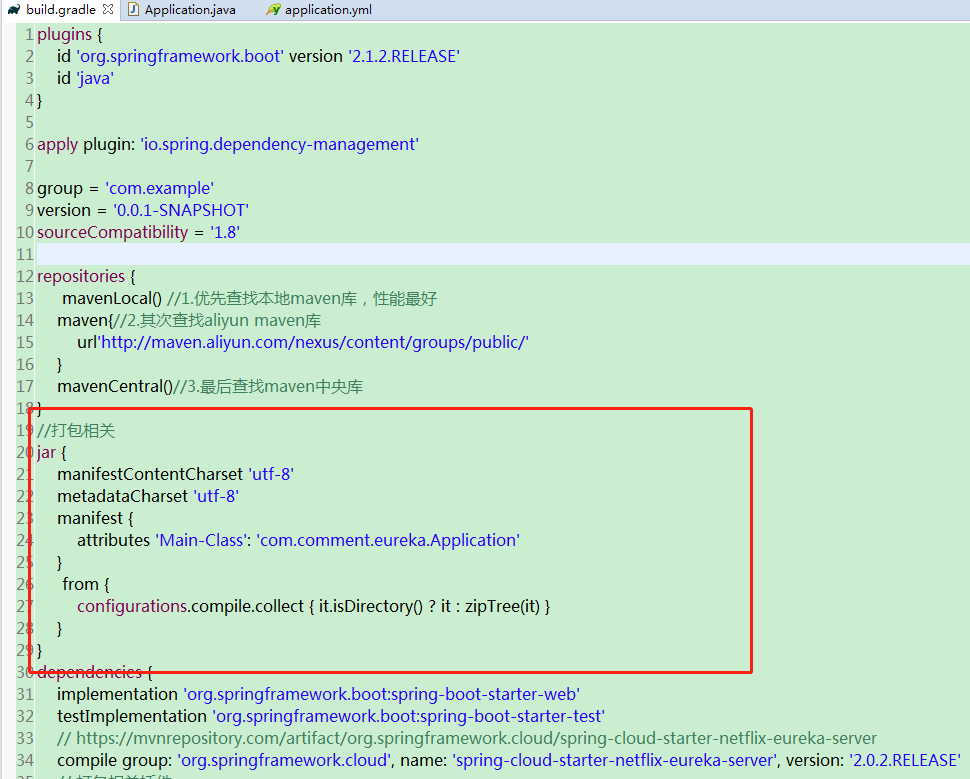Click the 'java' plugin id string

tap(95, 79)
